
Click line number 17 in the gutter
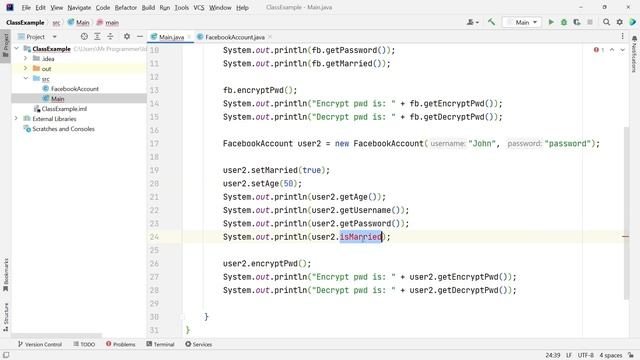pyautogui.click(x=154, y=143)
